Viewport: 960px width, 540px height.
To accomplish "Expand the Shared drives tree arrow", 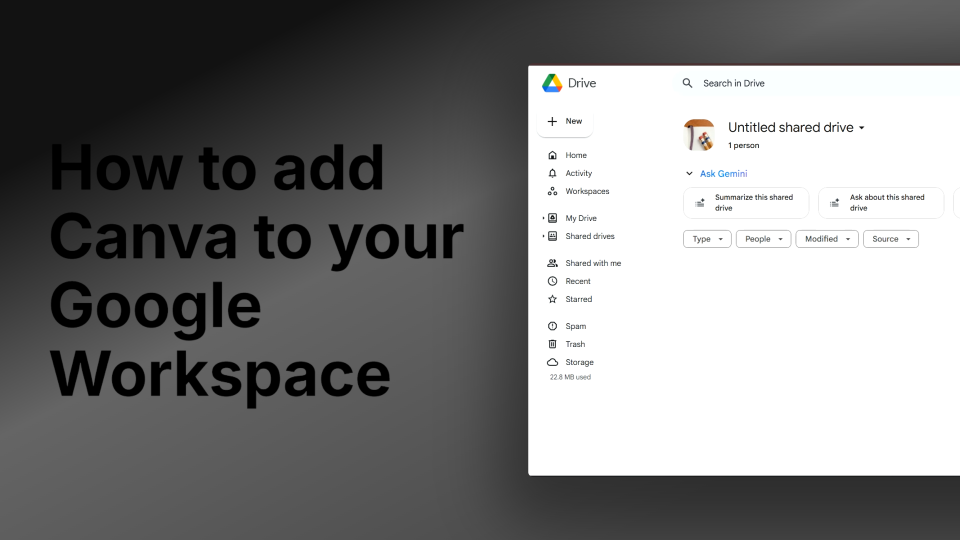I will tap(543, 236).
